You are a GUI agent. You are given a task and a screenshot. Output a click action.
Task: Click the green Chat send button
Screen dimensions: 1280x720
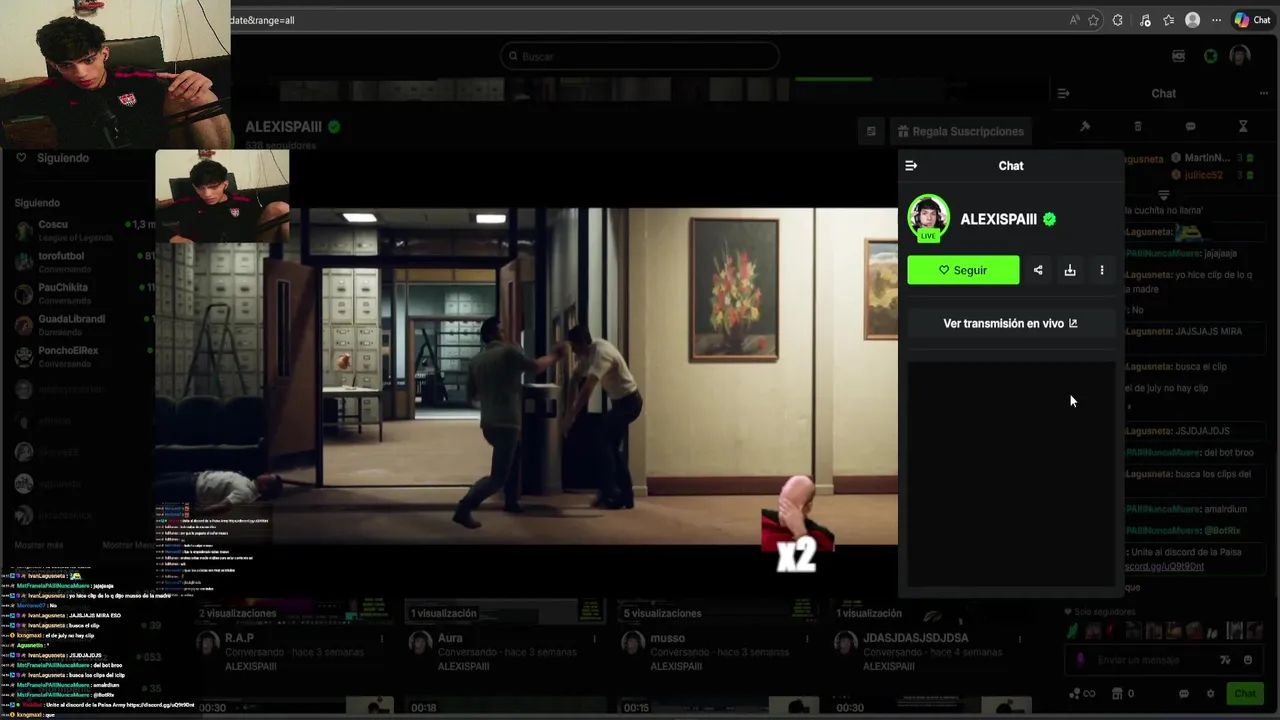tap(1244, 693)
